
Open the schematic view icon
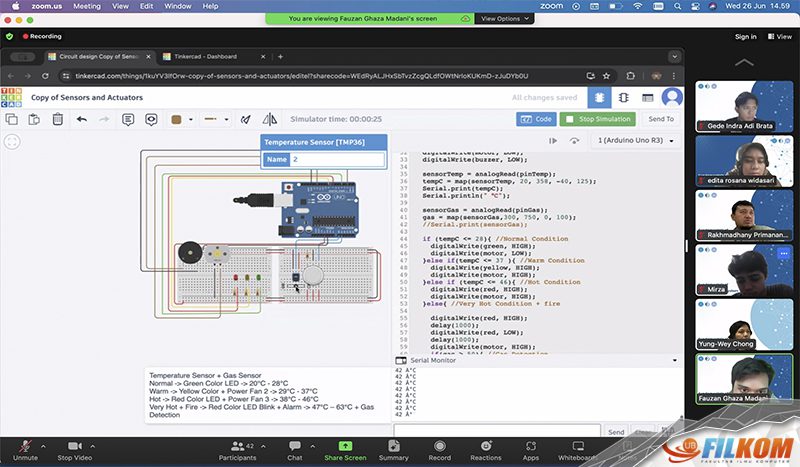pyautogui.click(x=623, y=98)
